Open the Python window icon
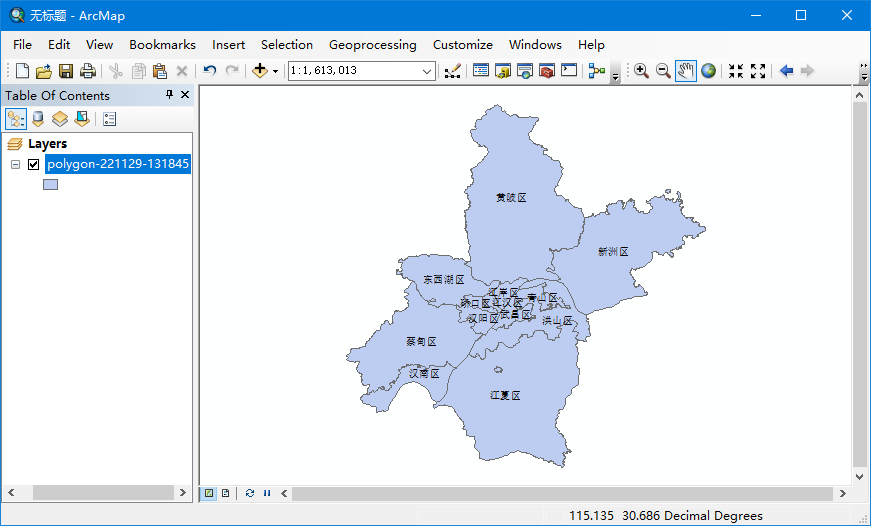This screenshot has width=871, height=526. [569, 71]
